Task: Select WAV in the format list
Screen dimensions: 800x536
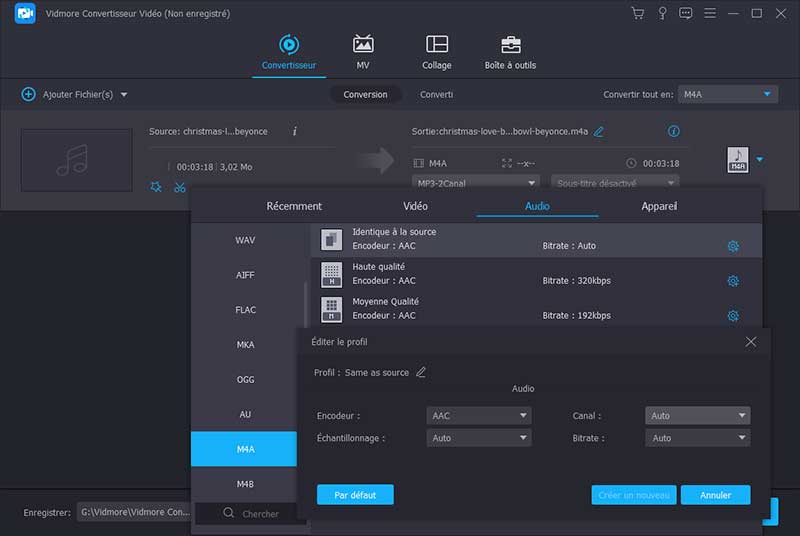Action: point(245,240)
